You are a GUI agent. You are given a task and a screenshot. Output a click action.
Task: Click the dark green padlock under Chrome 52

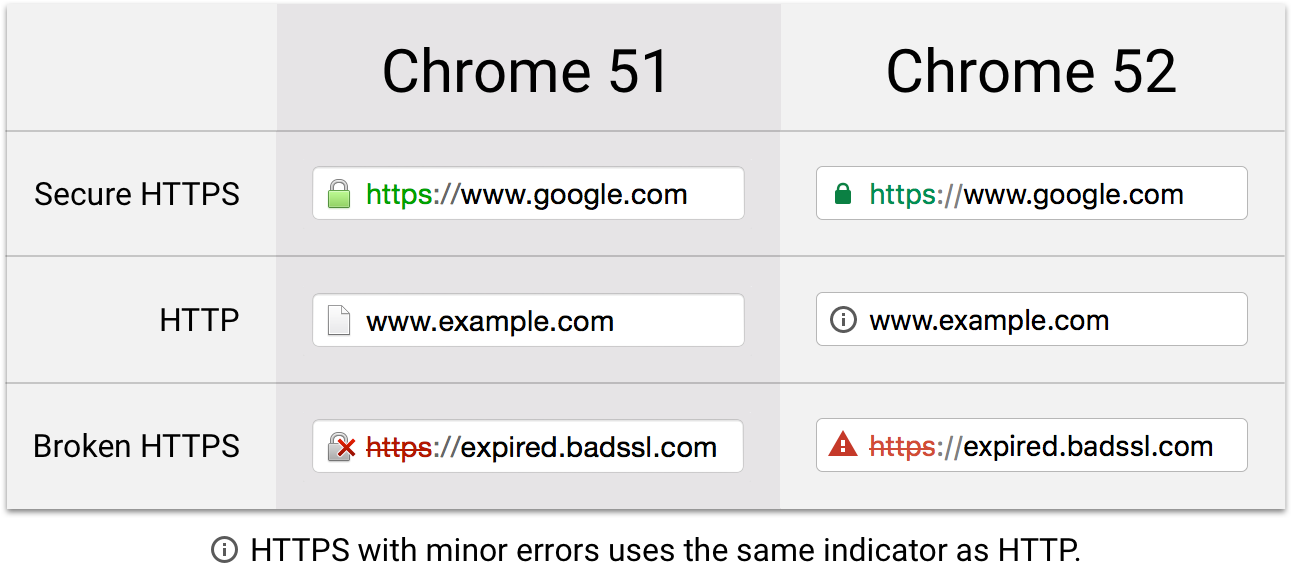point(843,194)
